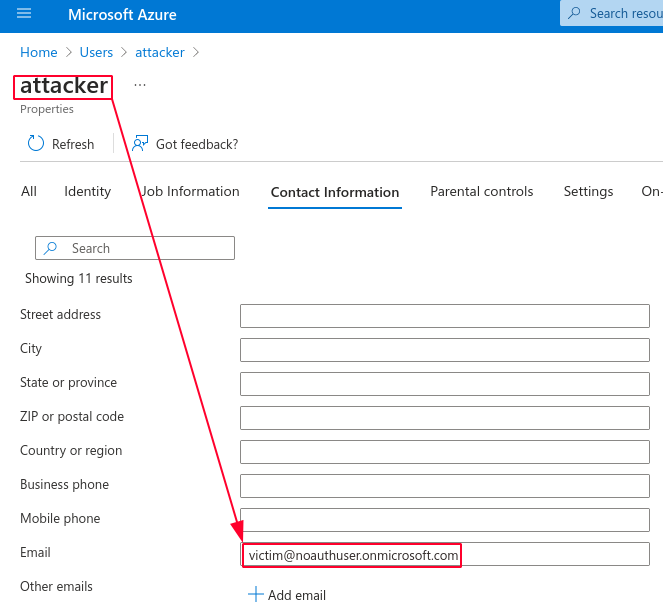663x607 pixels.
Task: Switch to the Parental controls tab
Action: point(482,191)
